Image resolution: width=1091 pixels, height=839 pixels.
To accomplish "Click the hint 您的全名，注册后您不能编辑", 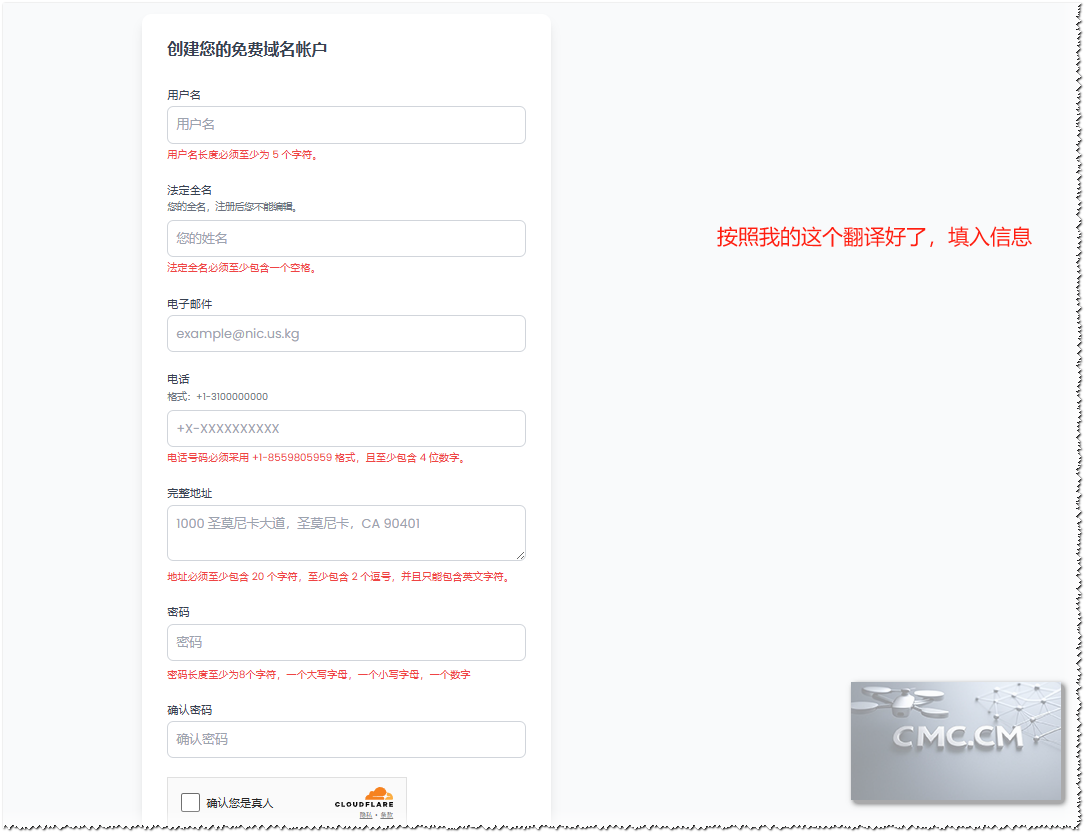I will (232, 207).
